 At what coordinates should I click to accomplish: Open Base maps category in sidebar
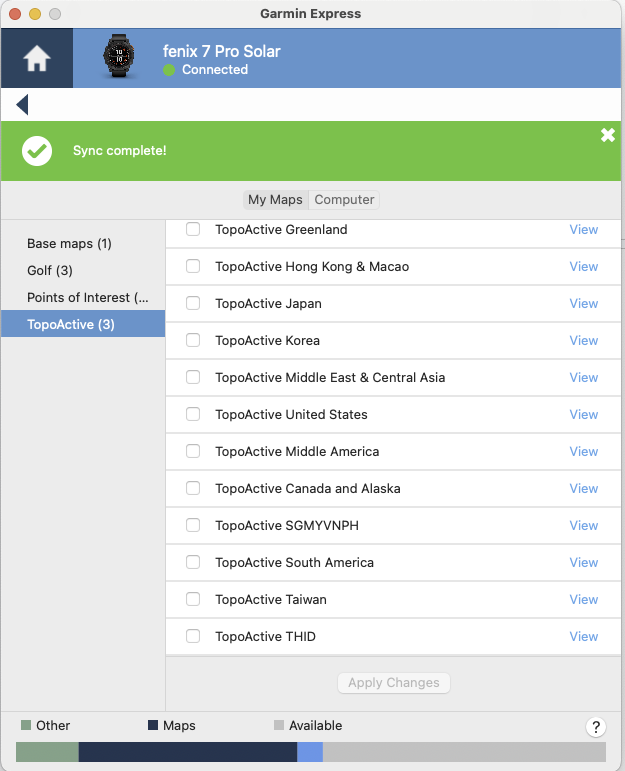[69, 244]
